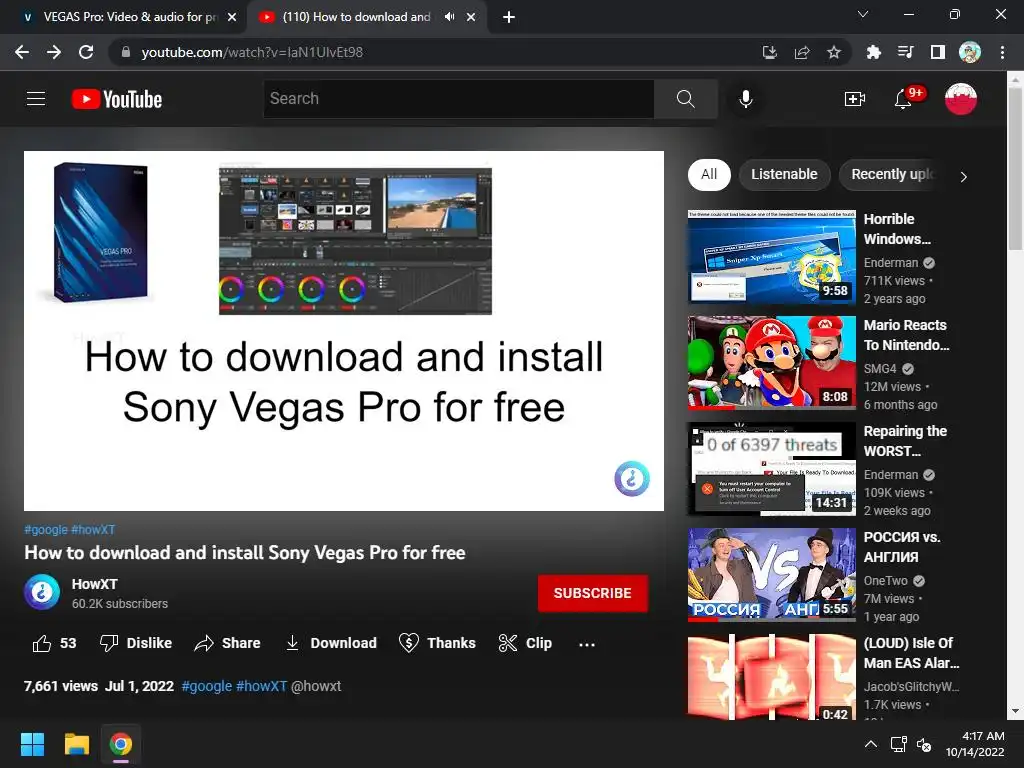Share the video
This screenshot has height=768, width=1024.
227,643
